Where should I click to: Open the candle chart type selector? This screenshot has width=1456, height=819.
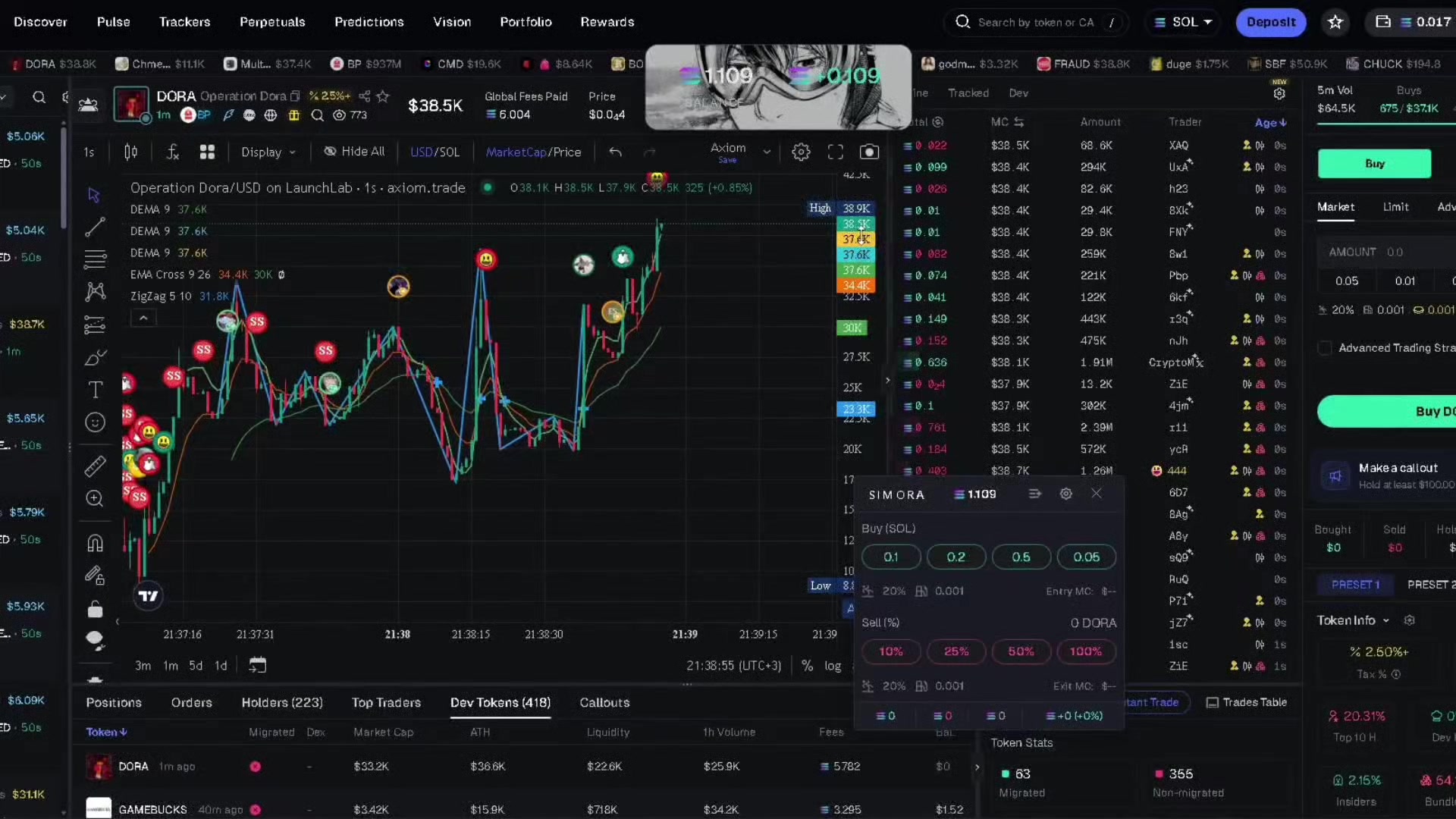pos(130,152)
